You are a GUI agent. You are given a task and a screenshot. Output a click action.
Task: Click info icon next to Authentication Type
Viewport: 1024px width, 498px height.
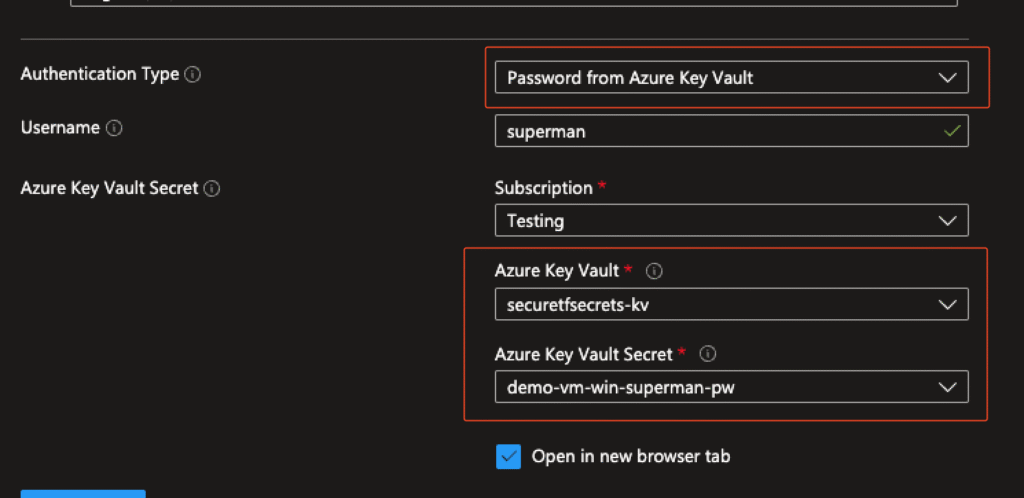(193, 75)
